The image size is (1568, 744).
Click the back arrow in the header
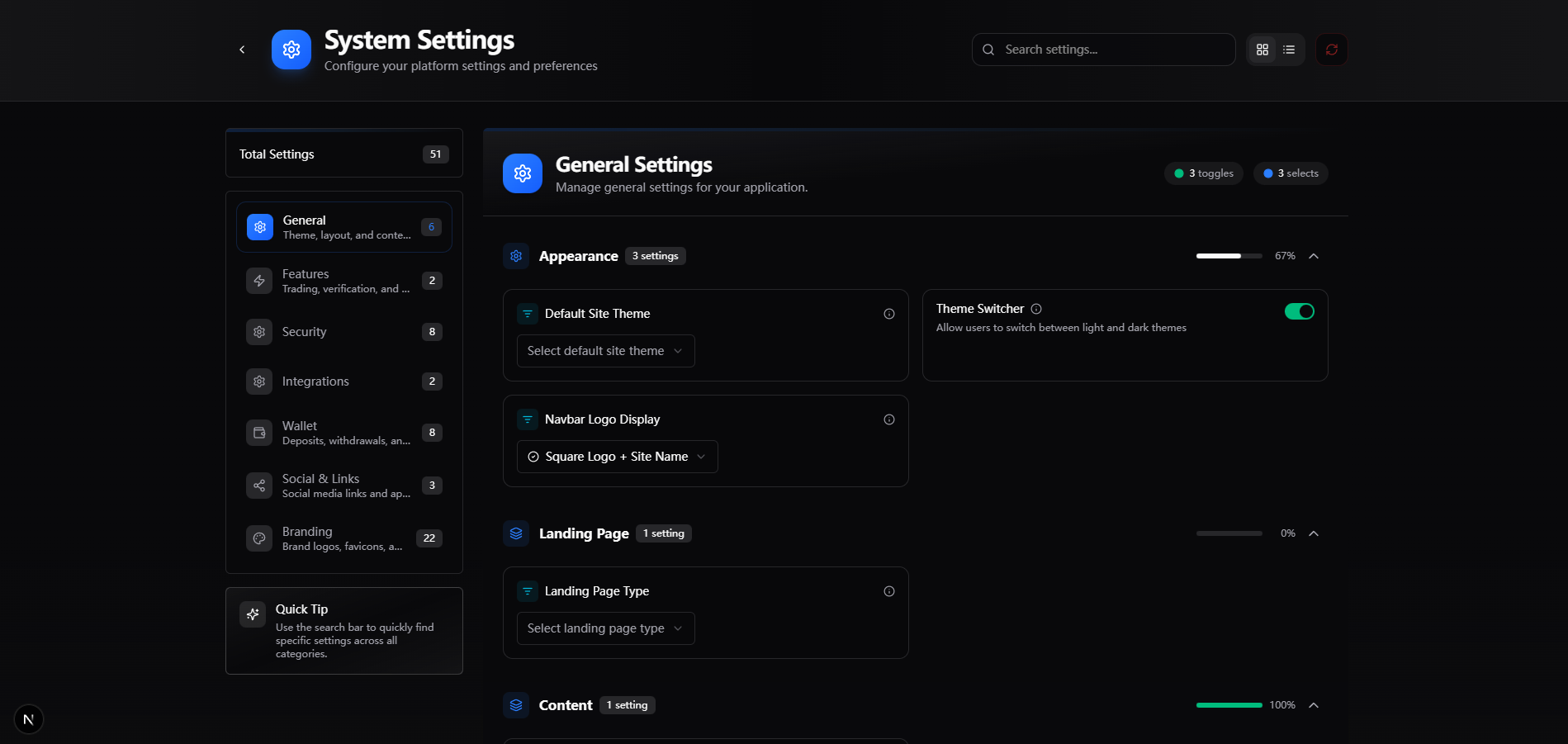click(x=242, y=50)
